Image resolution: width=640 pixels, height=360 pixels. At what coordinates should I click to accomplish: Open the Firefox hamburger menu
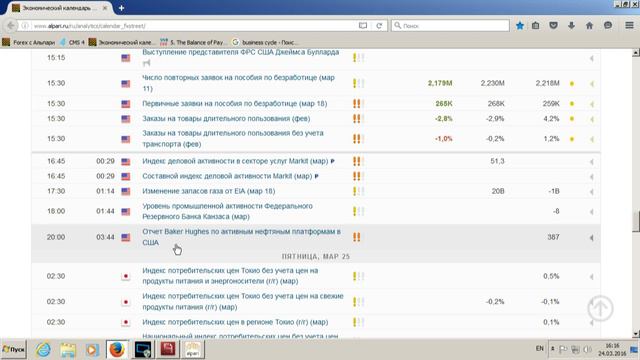click(x=629, y=26)
